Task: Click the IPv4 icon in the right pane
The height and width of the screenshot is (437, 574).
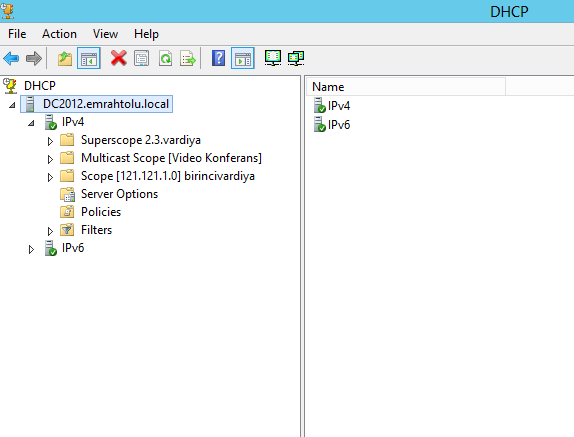Action: click(x=320, y=105)
